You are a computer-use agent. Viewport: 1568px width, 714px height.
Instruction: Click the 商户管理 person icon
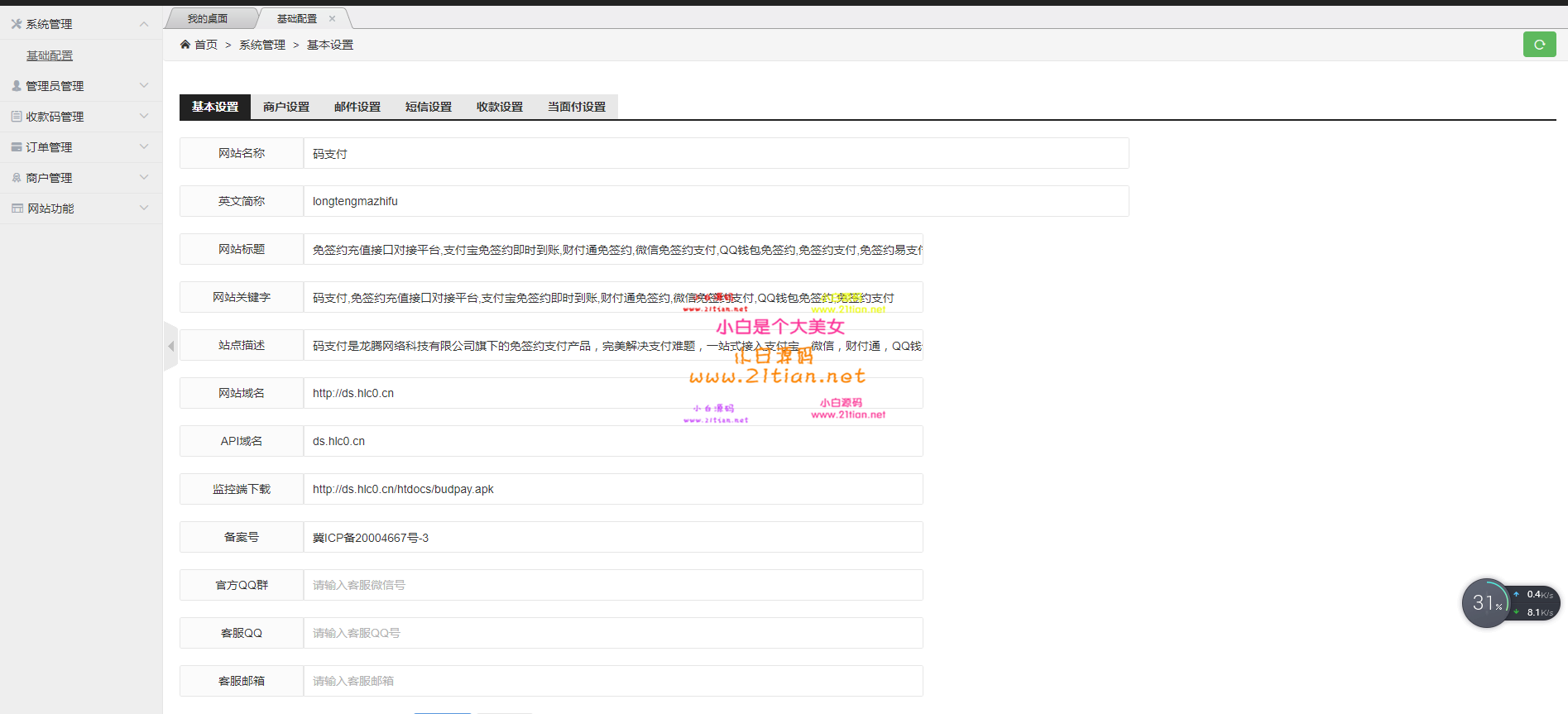(17, 178)
